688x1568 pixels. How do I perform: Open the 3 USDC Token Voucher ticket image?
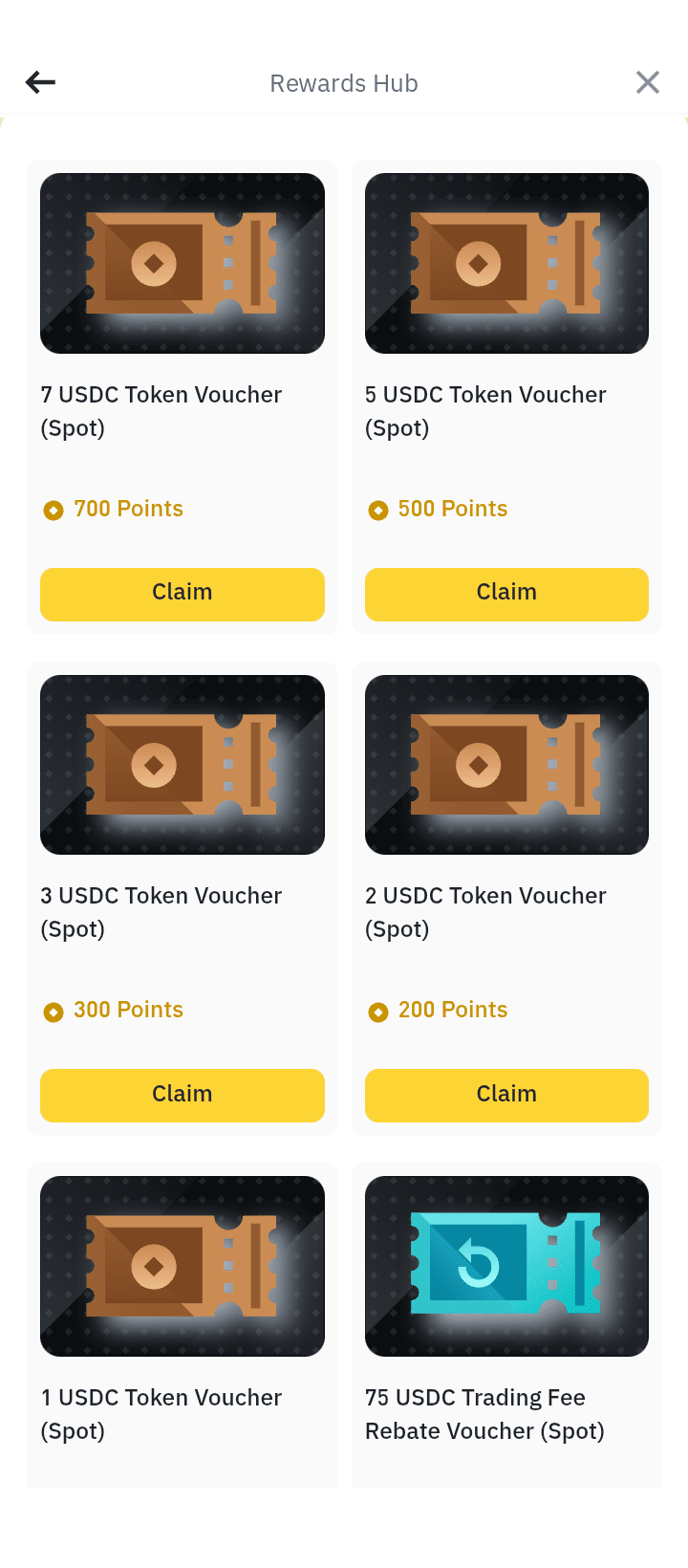click(x=183, y=765)
